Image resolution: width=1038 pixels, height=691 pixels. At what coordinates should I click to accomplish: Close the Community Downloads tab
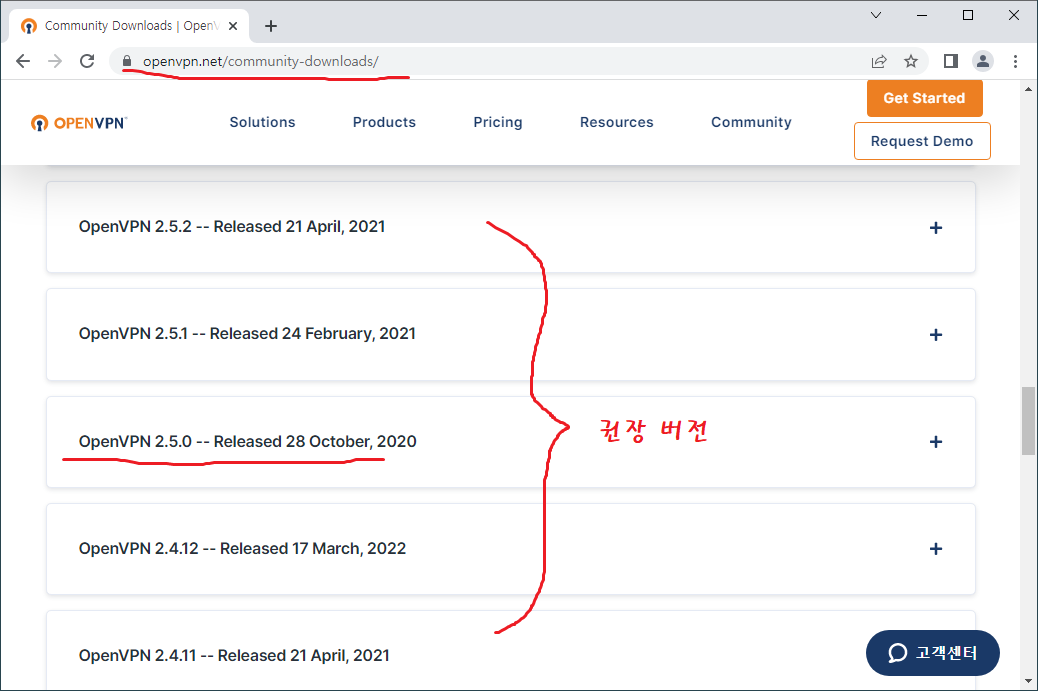pyautogui.click(x=233, y=26)
